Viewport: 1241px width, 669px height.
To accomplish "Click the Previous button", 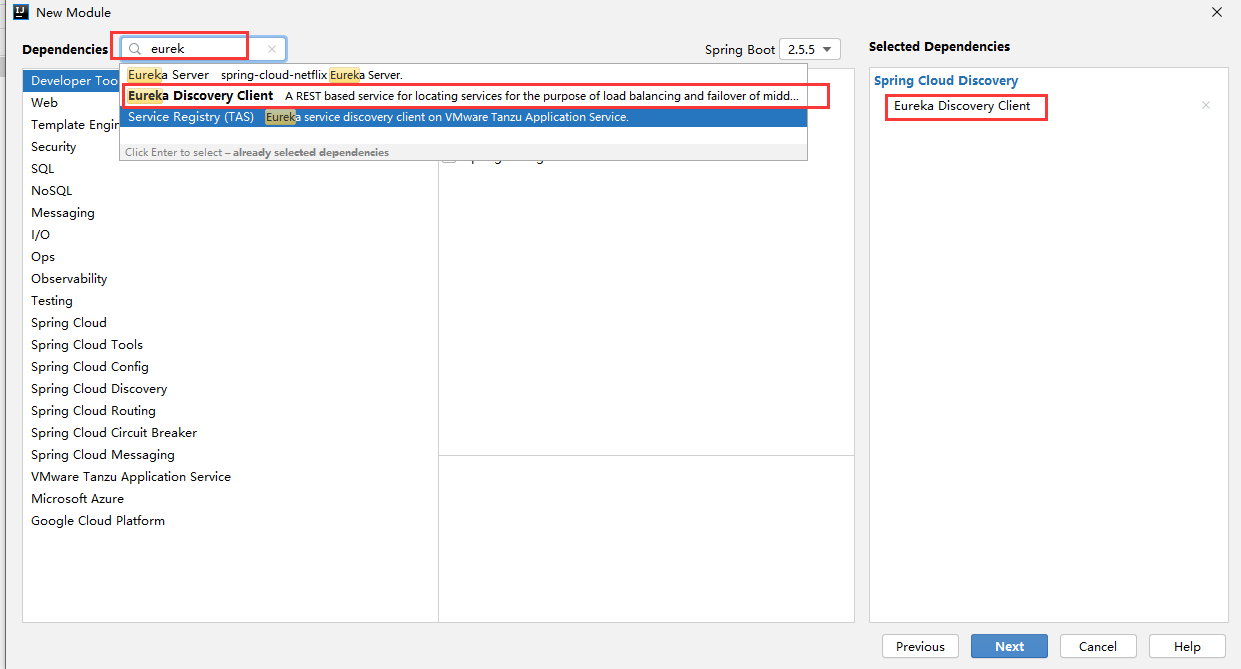I will [920, 646].
